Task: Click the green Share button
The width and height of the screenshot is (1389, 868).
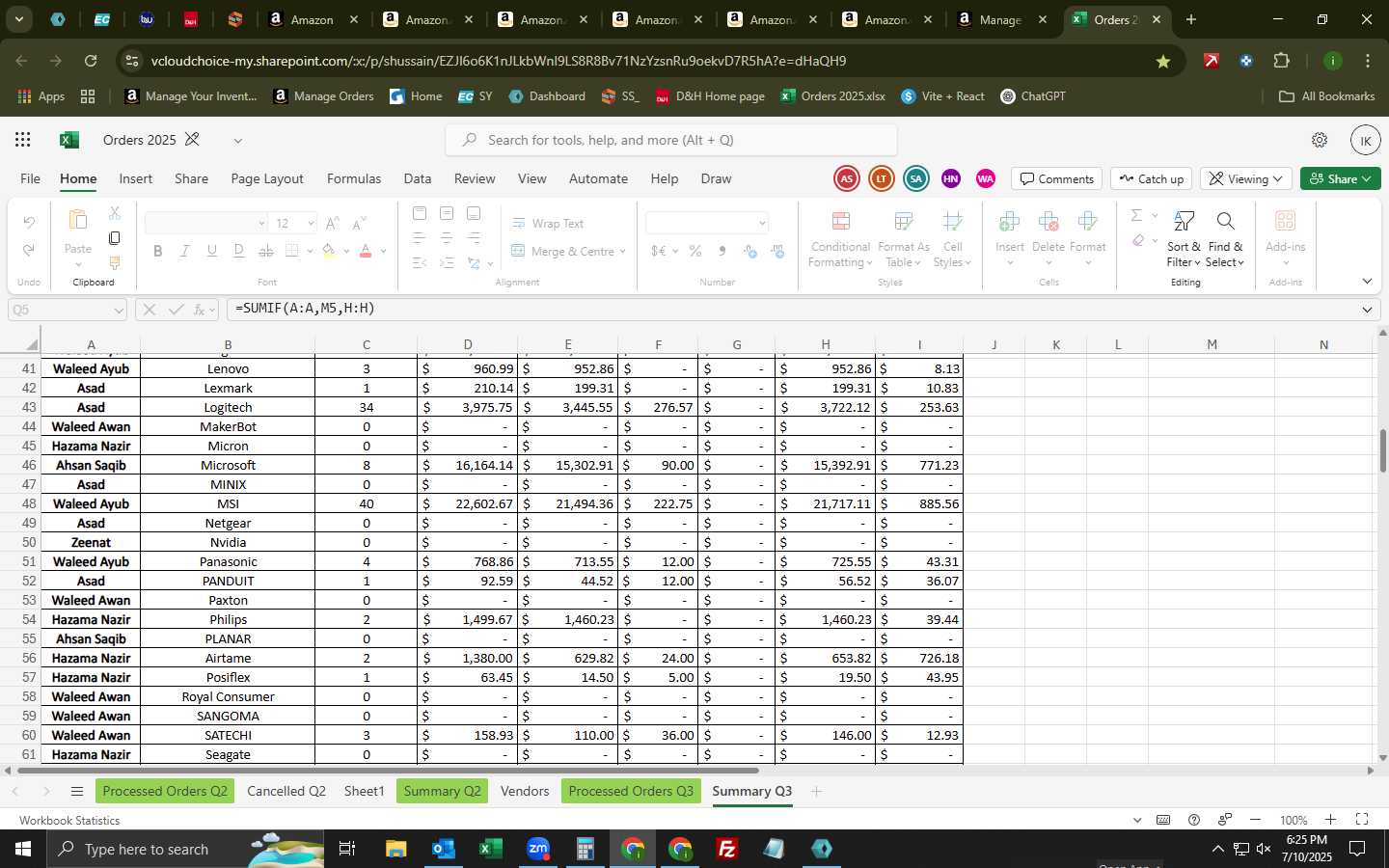Action: tap(1340, 179)
